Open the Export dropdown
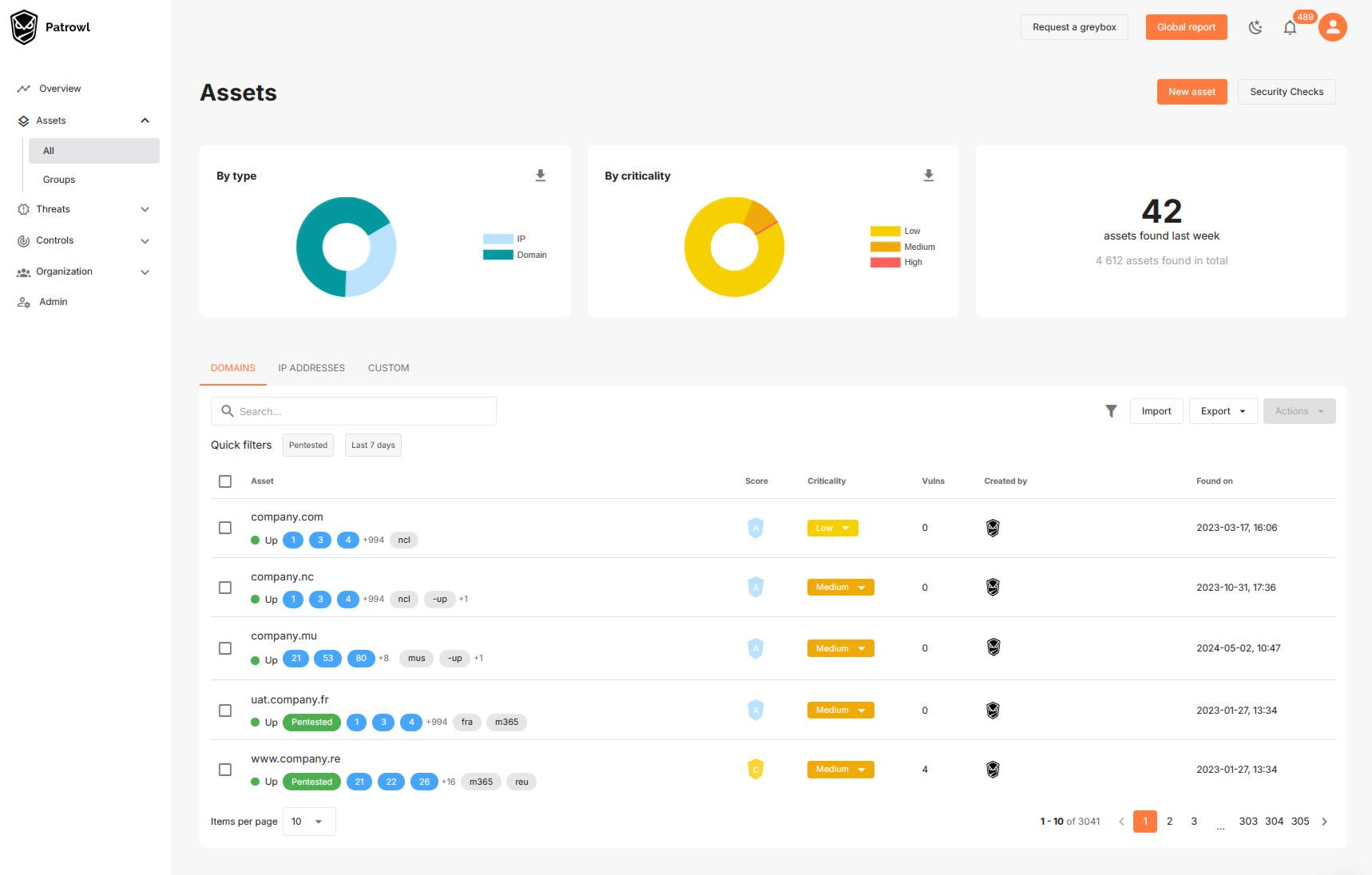The height and width of the screenshot is (875, 1372). (1223, 411)
